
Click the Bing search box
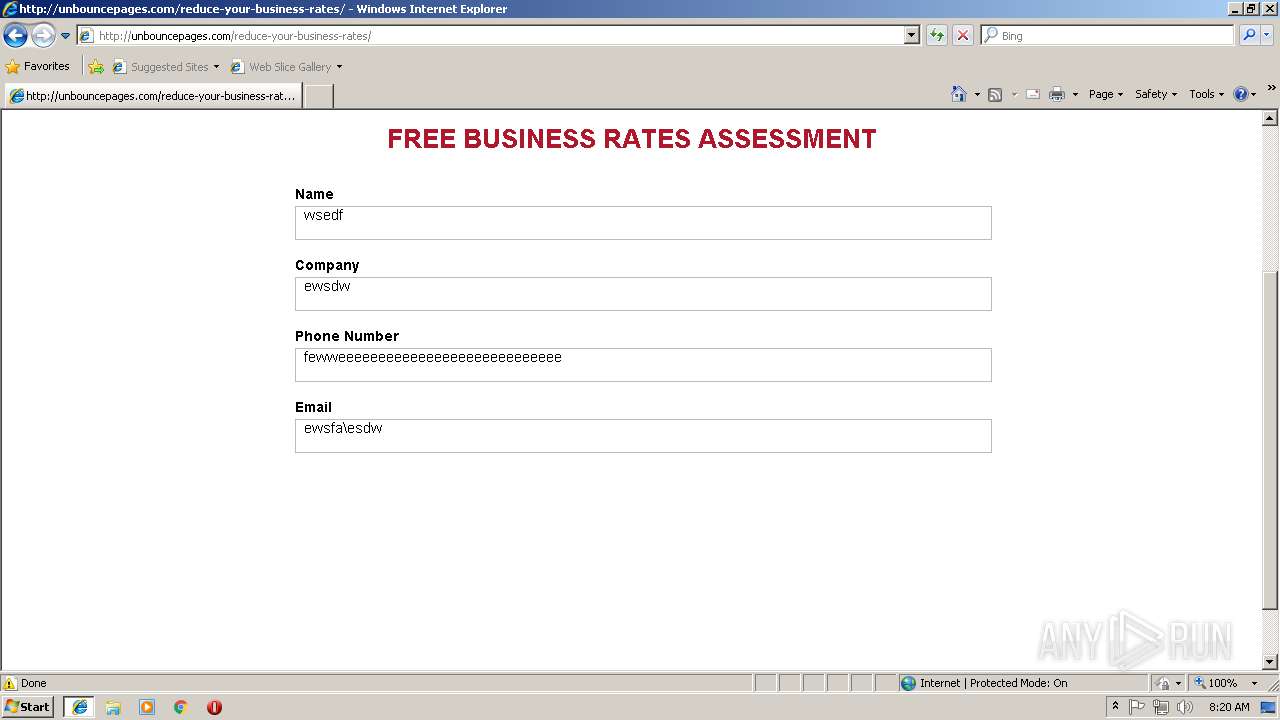point(1108,36)
